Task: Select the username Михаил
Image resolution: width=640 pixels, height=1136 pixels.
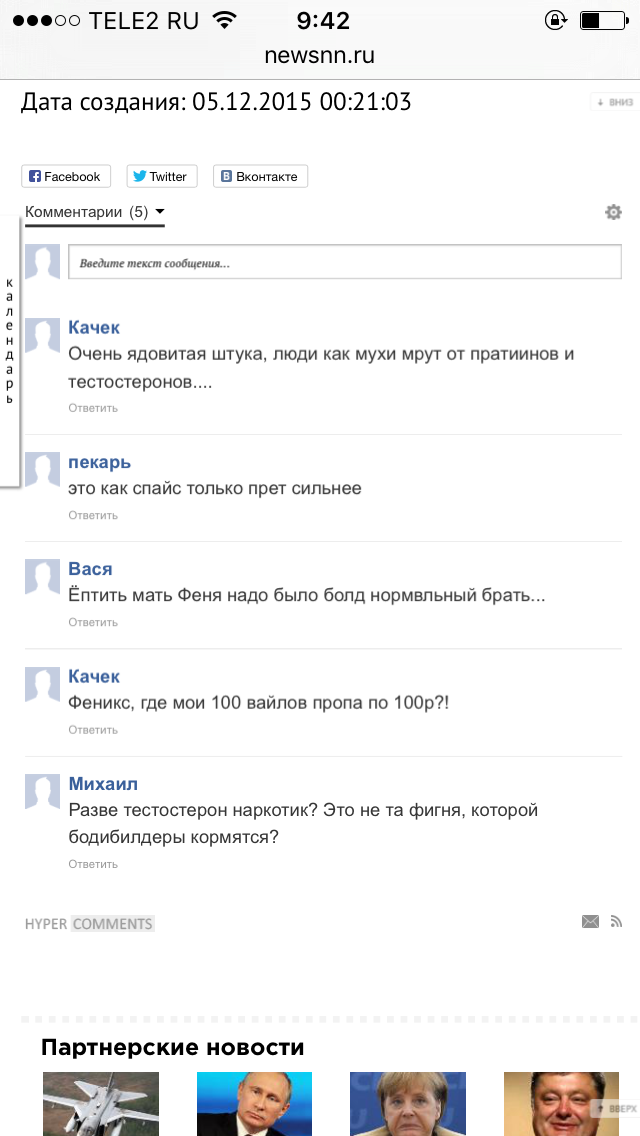Action: [103, 784]
